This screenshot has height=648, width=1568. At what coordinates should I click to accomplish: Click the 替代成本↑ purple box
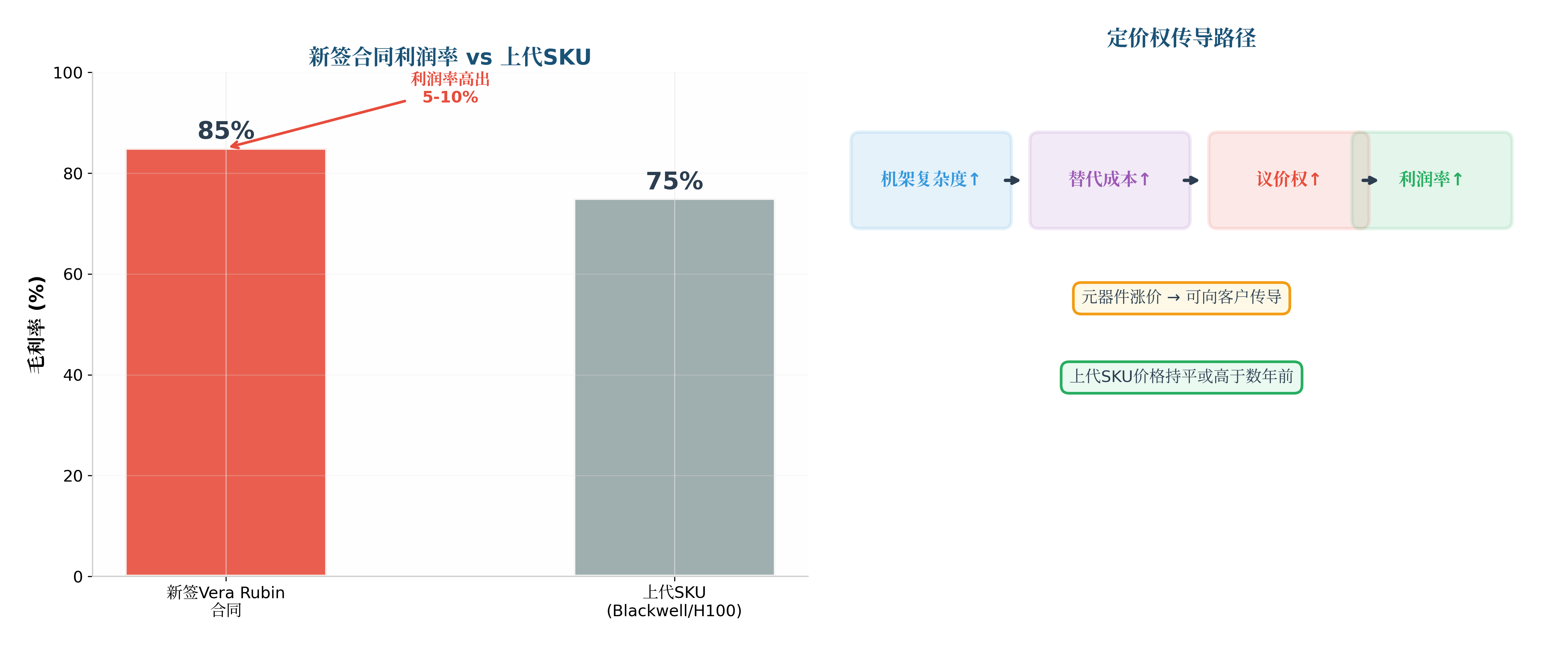pos(1110,180)
